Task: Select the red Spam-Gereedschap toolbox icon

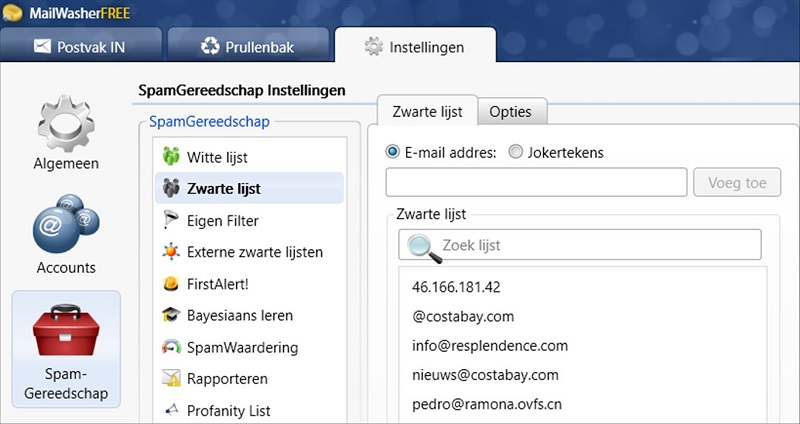Action: click(x=66, y=330)
